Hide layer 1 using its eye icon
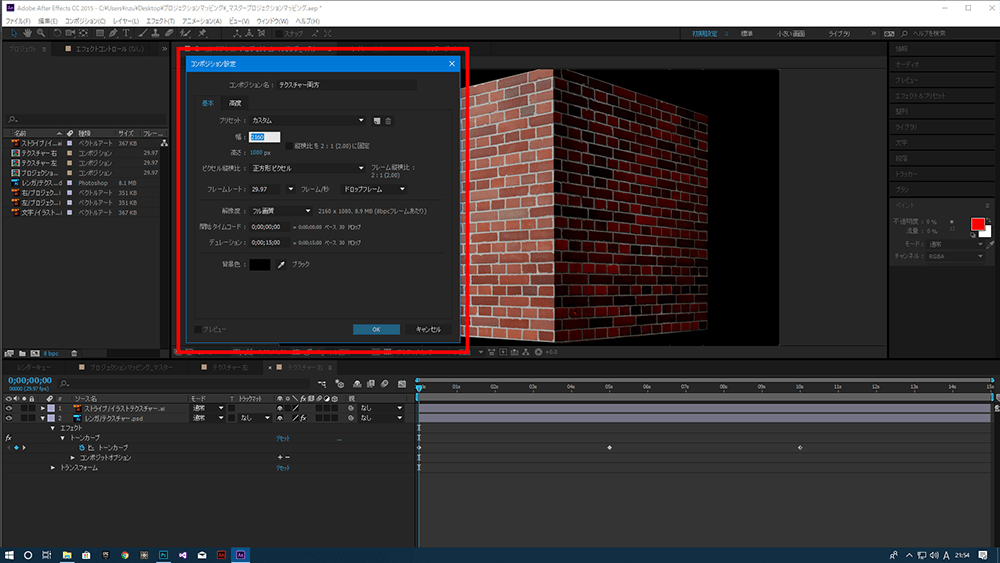 pyautogui.click(x=9, y=409)
